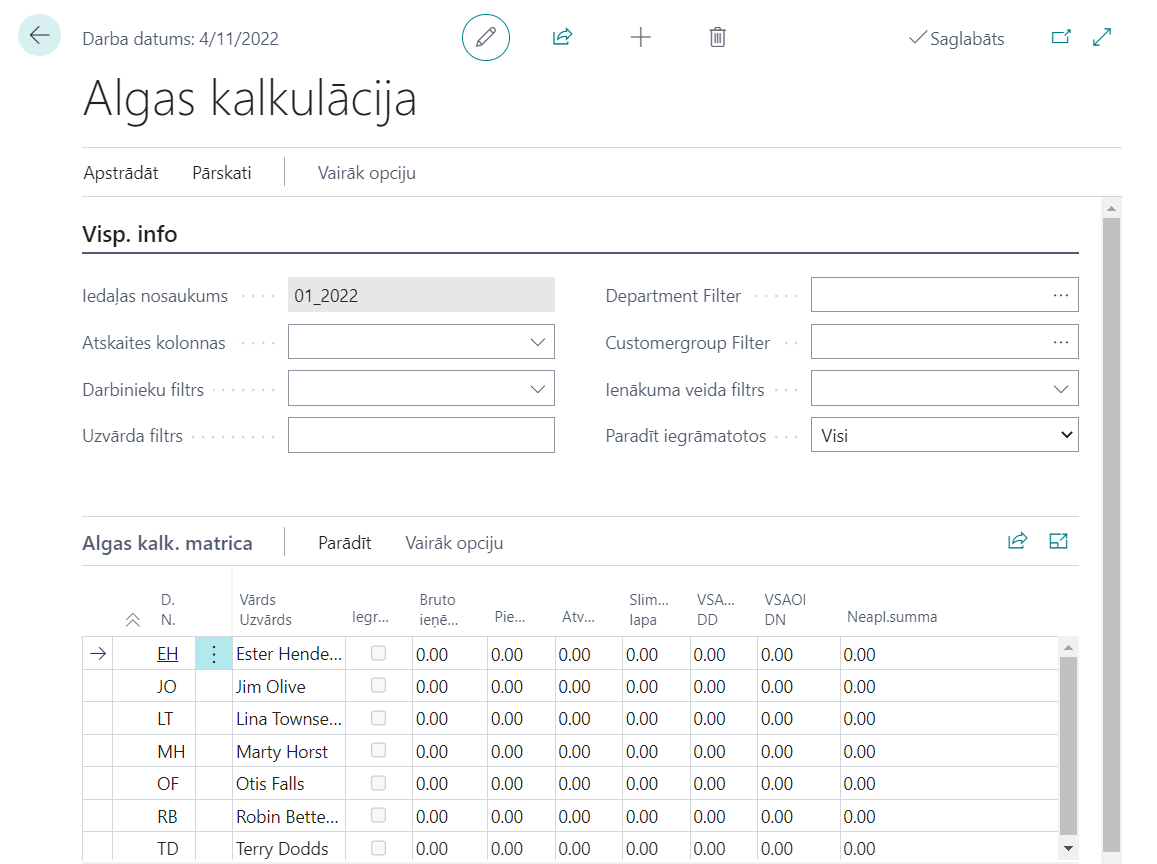Open Parādīt iegrāmatotos dropdown showing Visi
1157x864 pixels.
944,435
